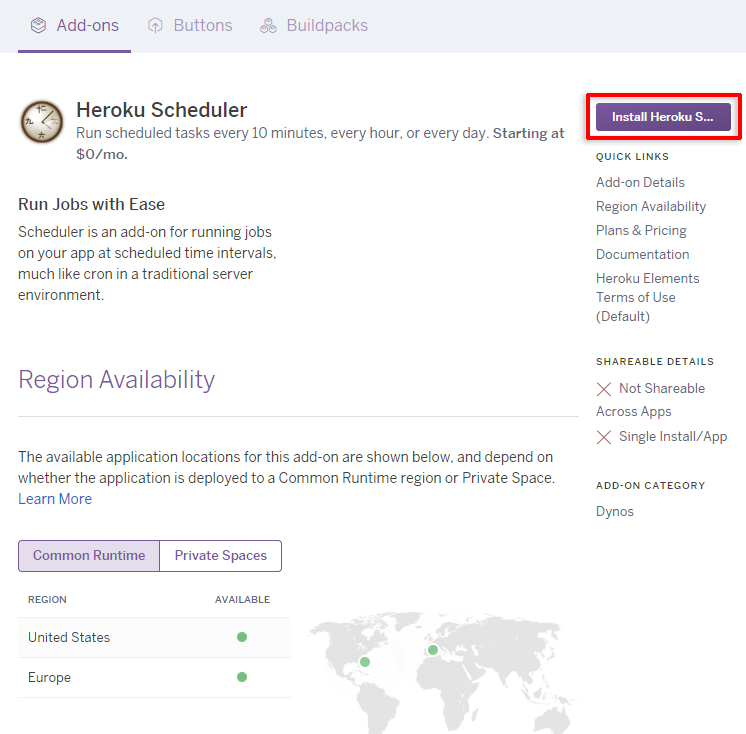
Task: Switch to the Buttons tab
Action: (190, 25)
